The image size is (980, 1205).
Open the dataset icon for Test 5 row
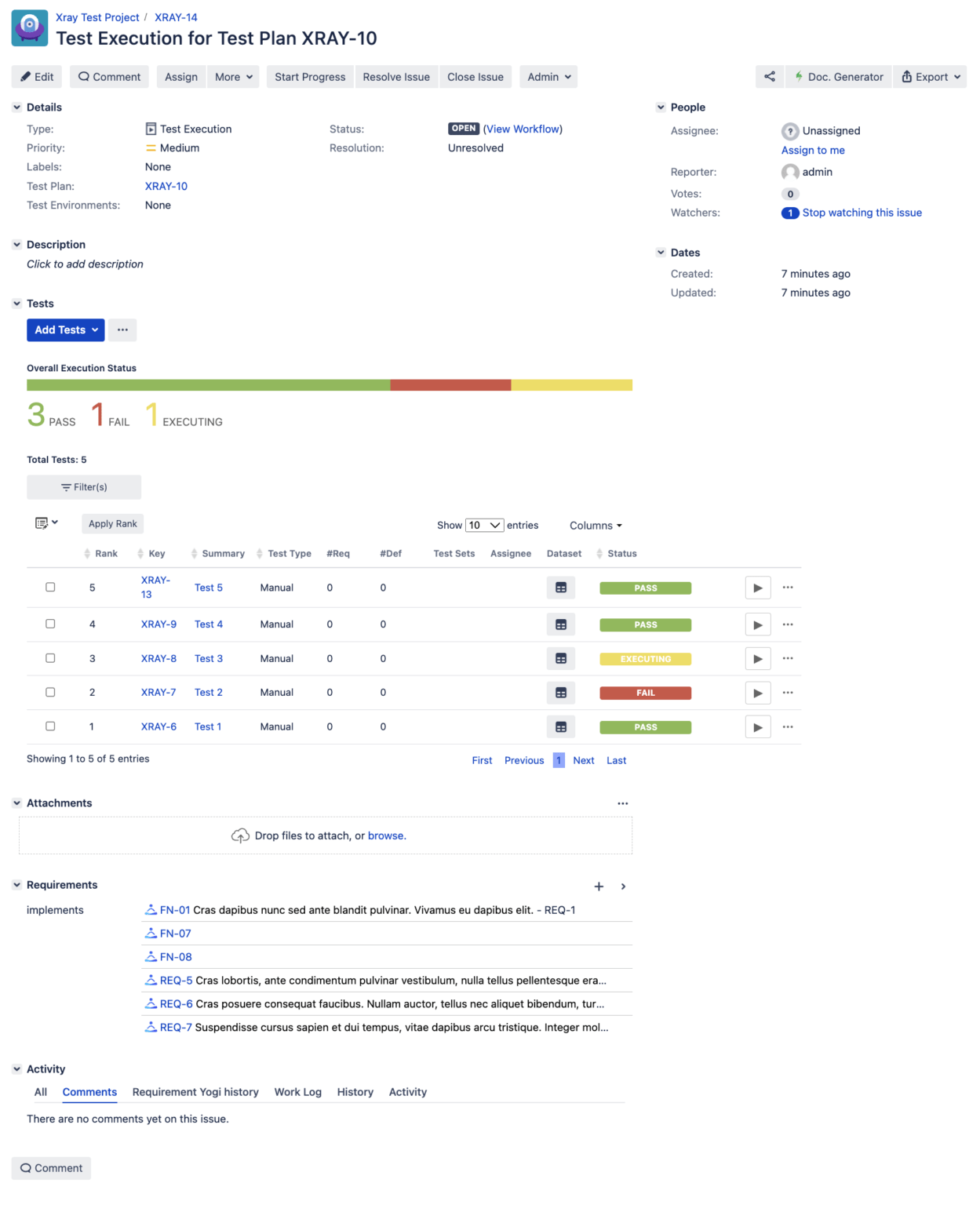coord(560,587)
